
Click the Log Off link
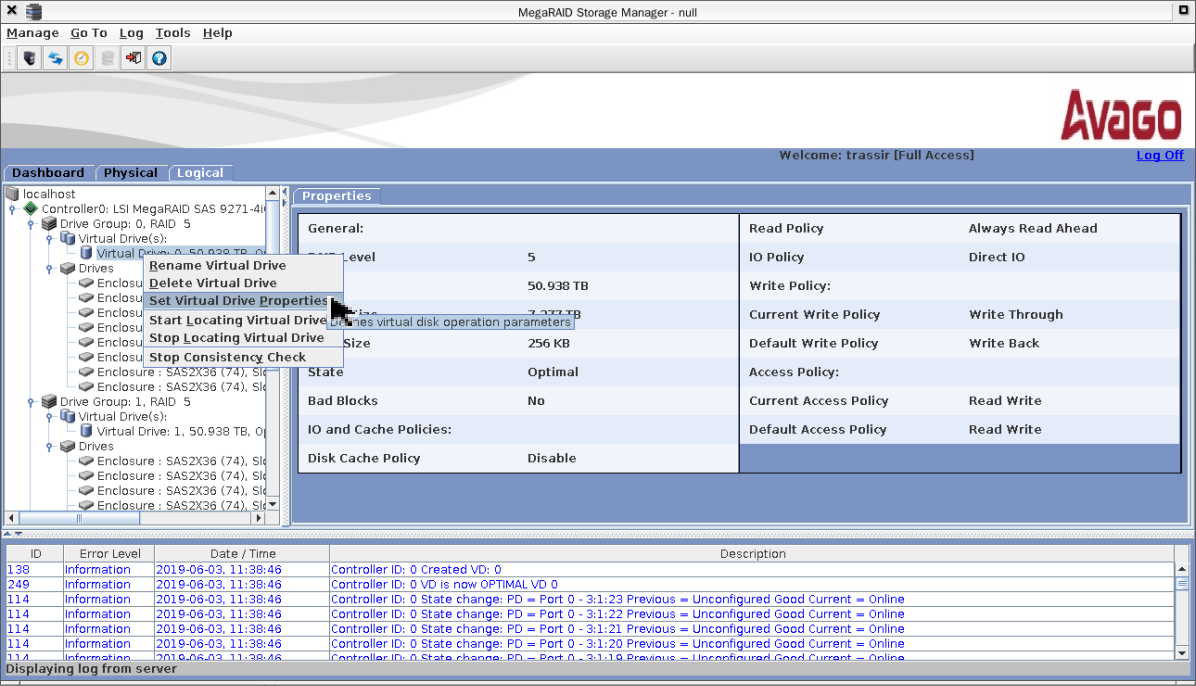(1159, 155)
